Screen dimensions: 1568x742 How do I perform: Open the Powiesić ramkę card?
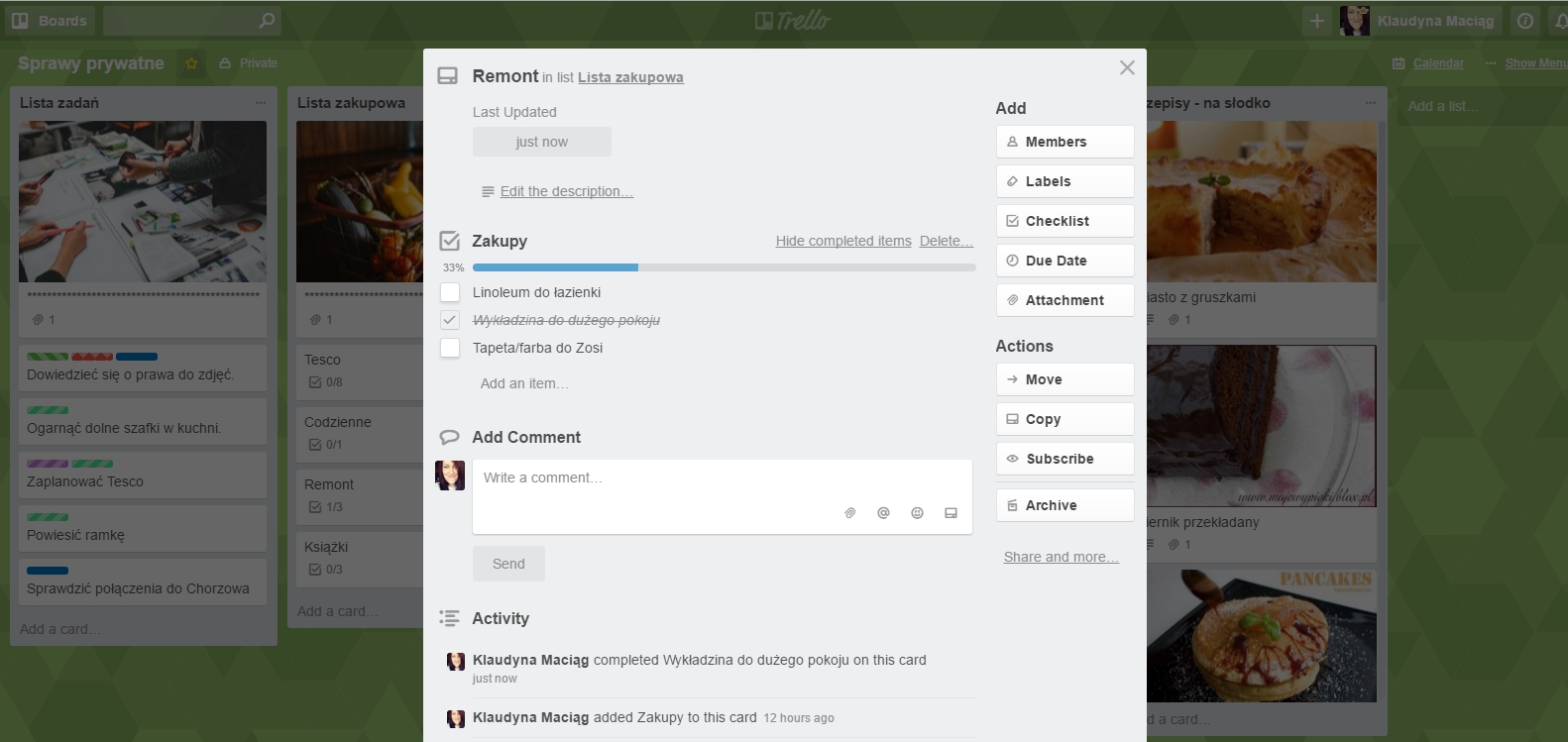point(143,528)
